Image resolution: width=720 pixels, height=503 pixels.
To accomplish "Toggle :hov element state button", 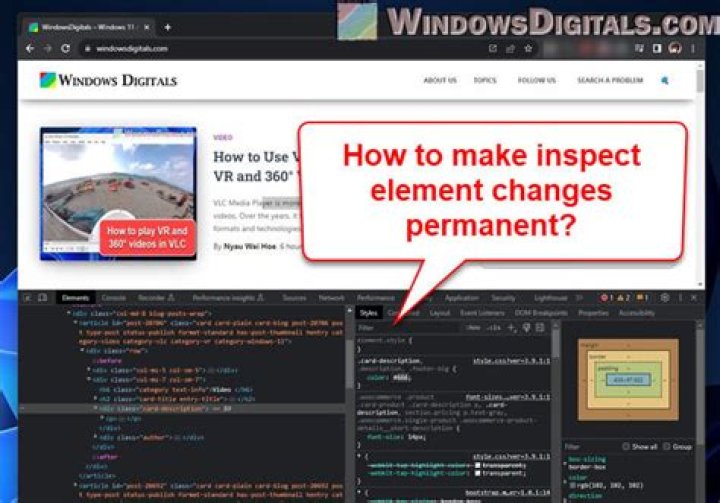I will pyautogui.click(x=473, y=328).
